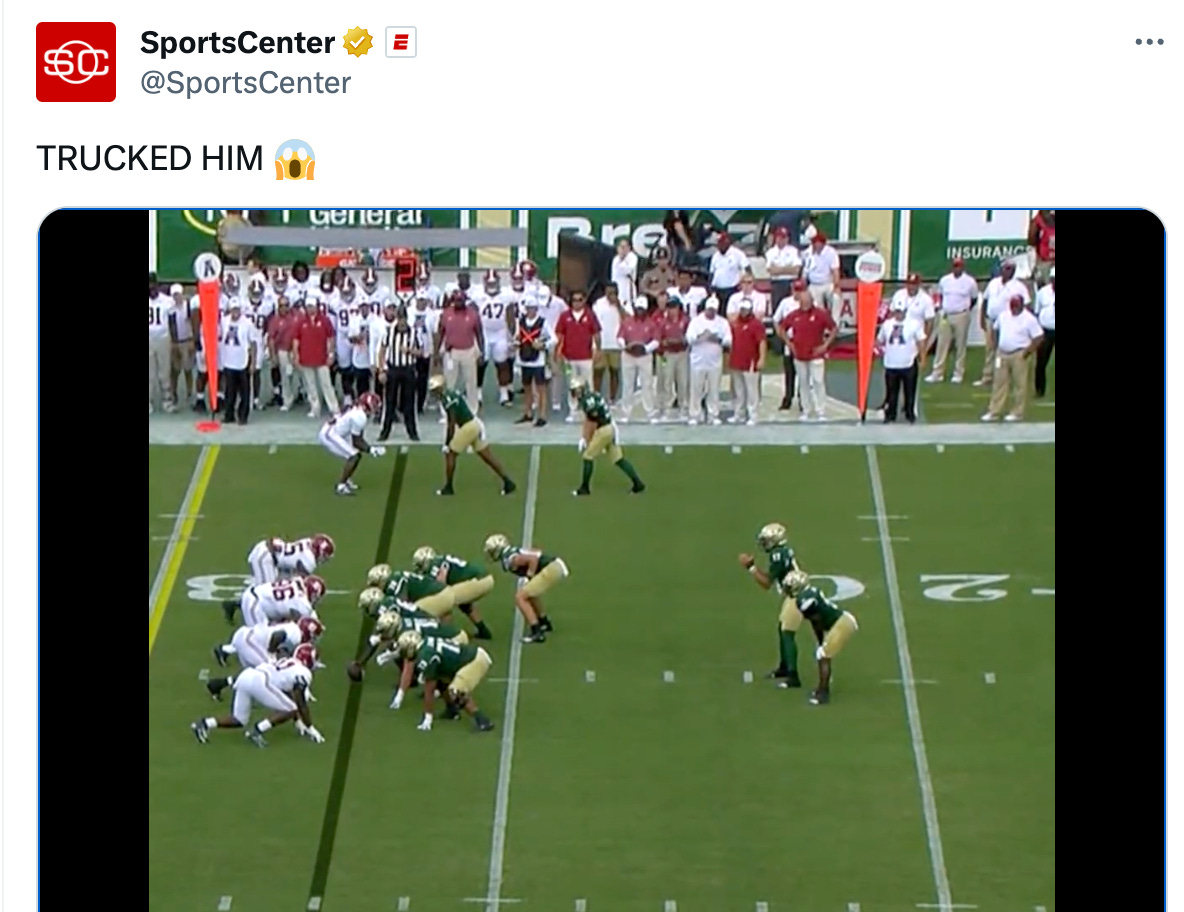The image size is (1184, 912).
Task: Click the left black letterbox bar of video
Action: (94, 560)
